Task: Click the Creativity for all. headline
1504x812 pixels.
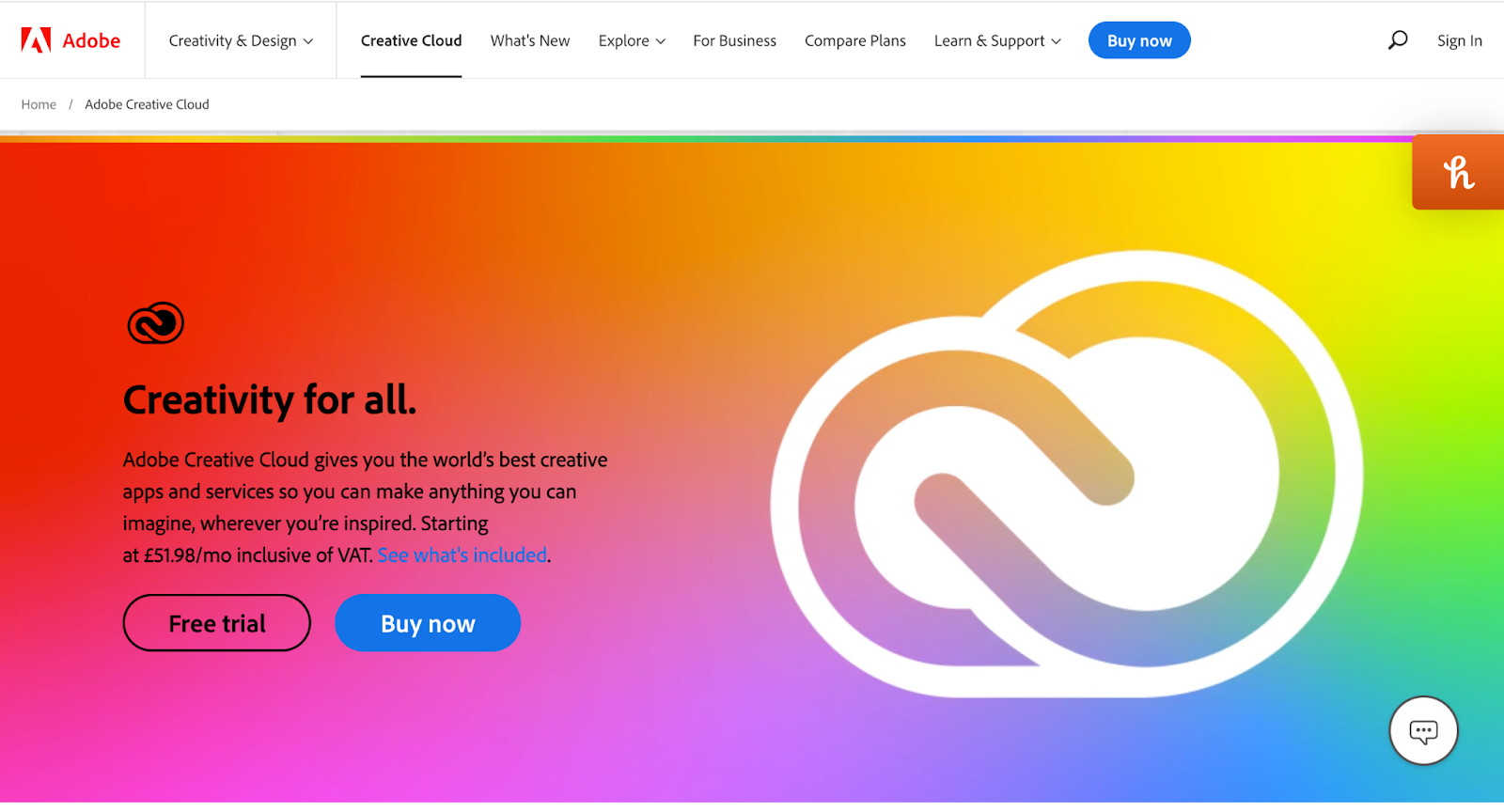Action: 270,399
